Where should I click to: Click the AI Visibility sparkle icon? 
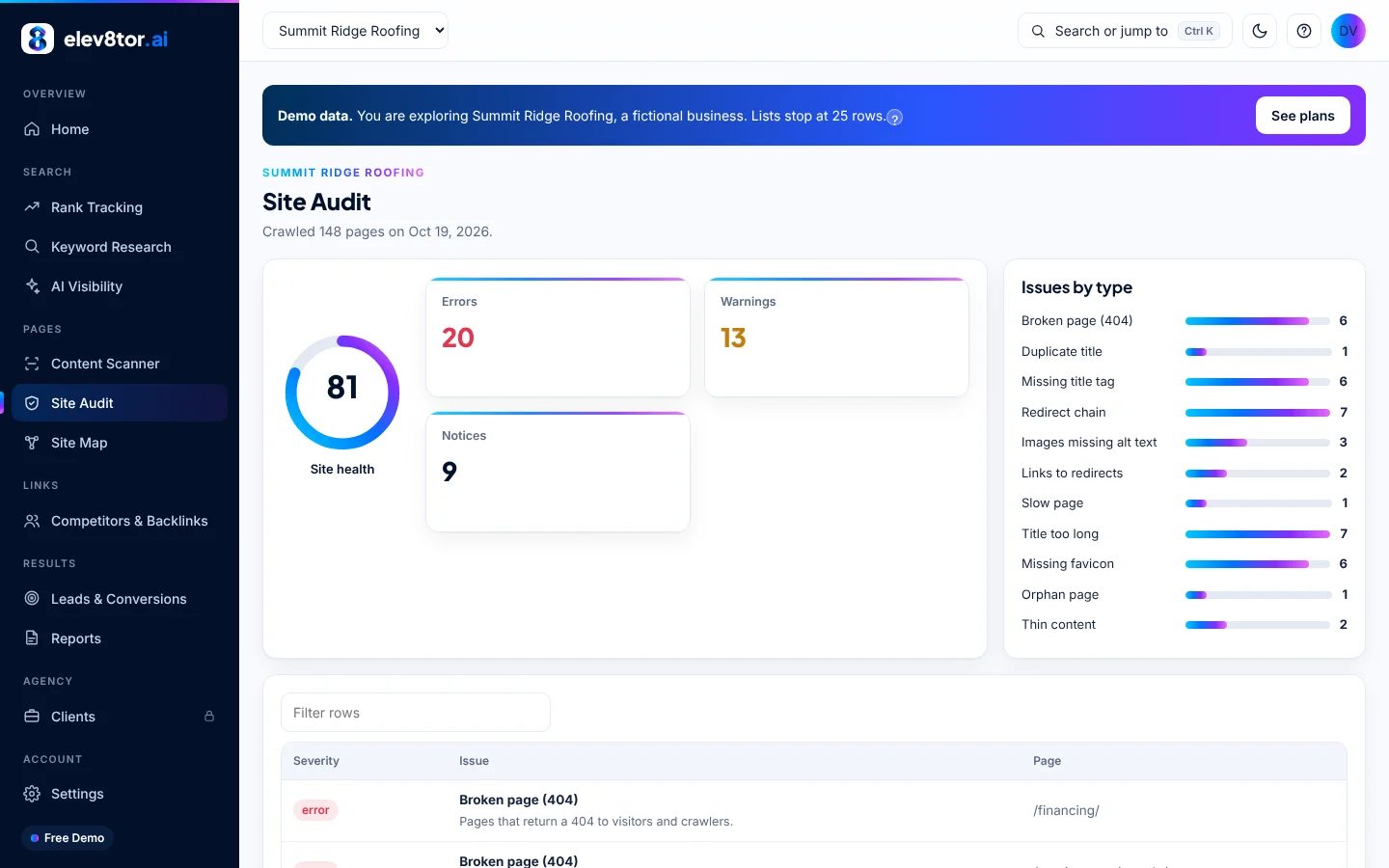(x=32, y=286)
